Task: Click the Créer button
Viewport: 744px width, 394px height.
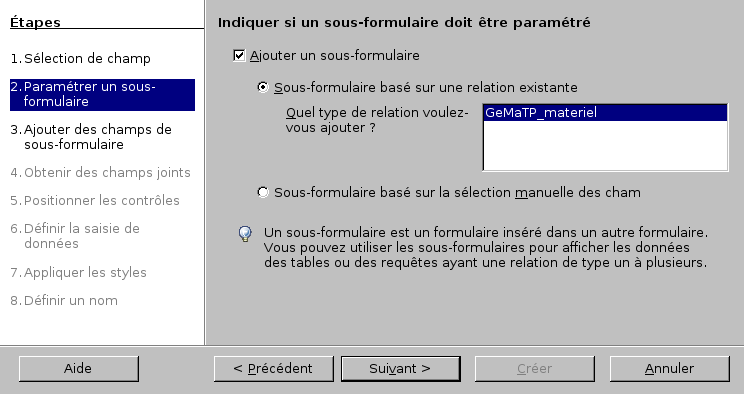Action: point(535,368)
